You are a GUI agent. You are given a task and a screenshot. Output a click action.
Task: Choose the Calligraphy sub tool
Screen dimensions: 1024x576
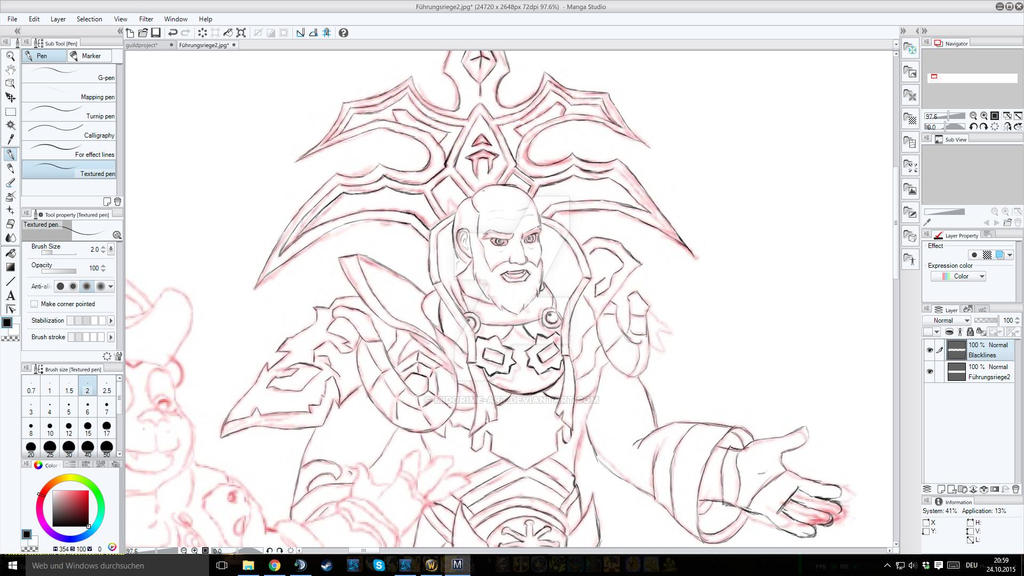[69, 131]
